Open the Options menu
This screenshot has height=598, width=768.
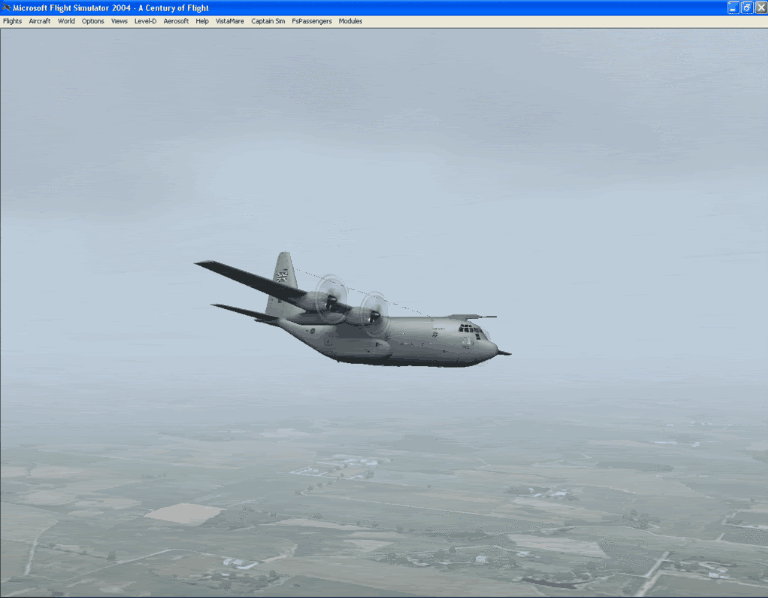(x=93, y=21)
